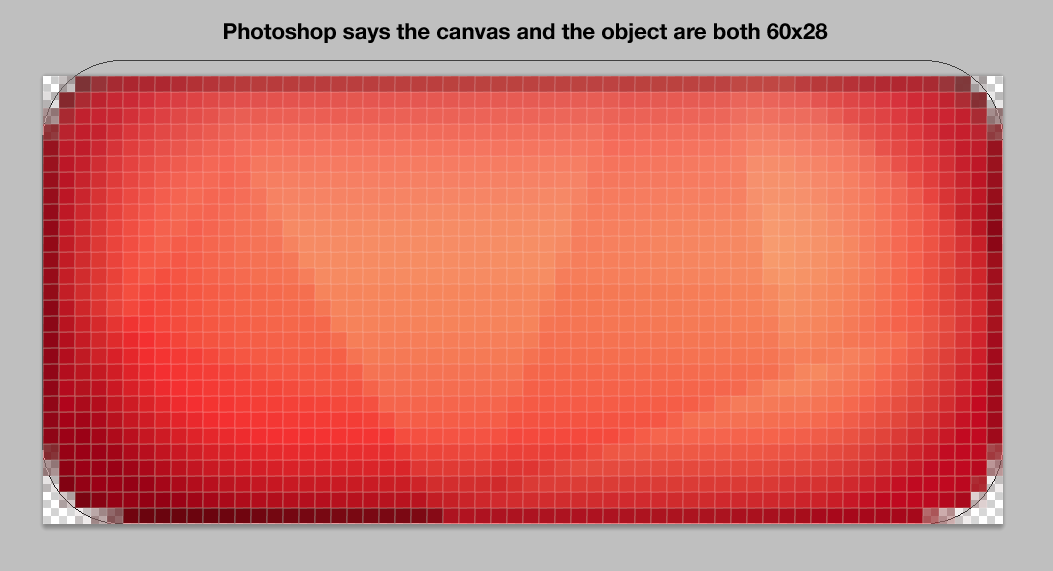Click the path outline's straight top edge above canvas
This screenshot has width=1053, height=571.
point(524,60)
